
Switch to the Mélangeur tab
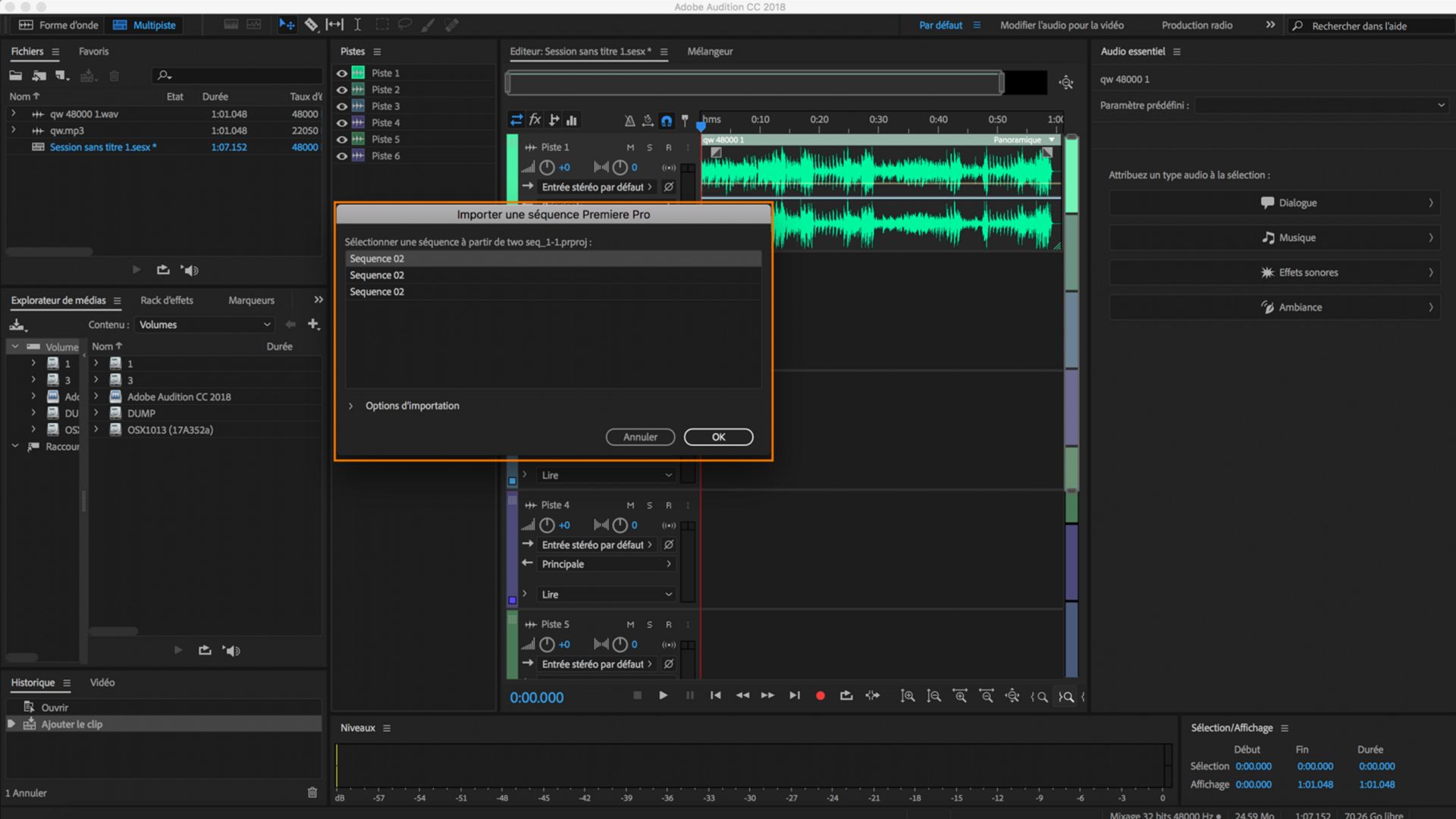710,51
